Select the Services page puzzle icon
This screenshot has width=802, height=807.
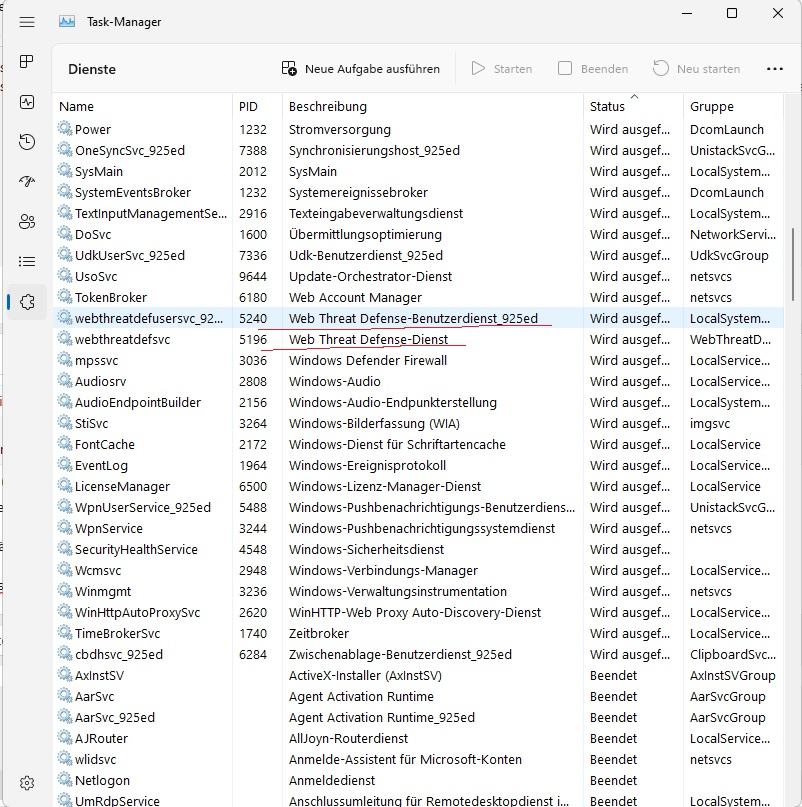point(27,302)
